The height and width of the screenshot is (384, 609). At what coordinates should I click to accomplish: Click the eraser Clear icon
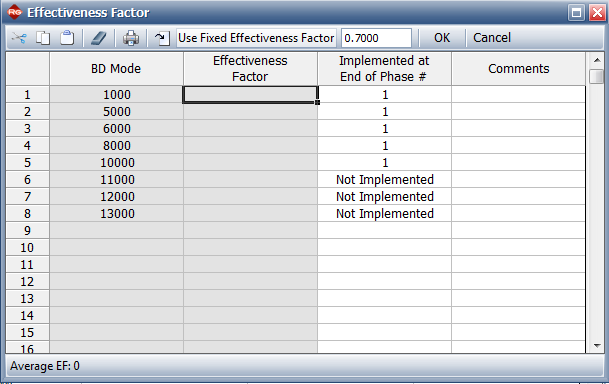point(99,38)
